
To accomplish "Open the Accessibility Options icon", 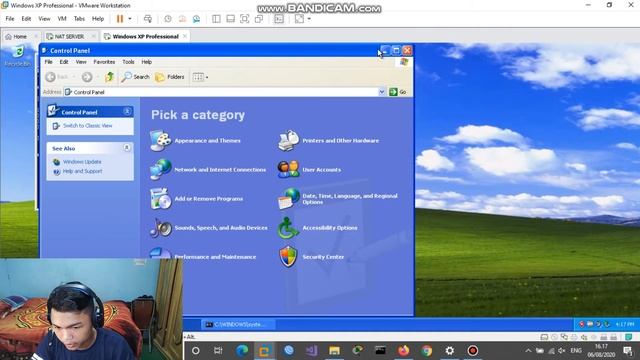I will click(289, 228).
